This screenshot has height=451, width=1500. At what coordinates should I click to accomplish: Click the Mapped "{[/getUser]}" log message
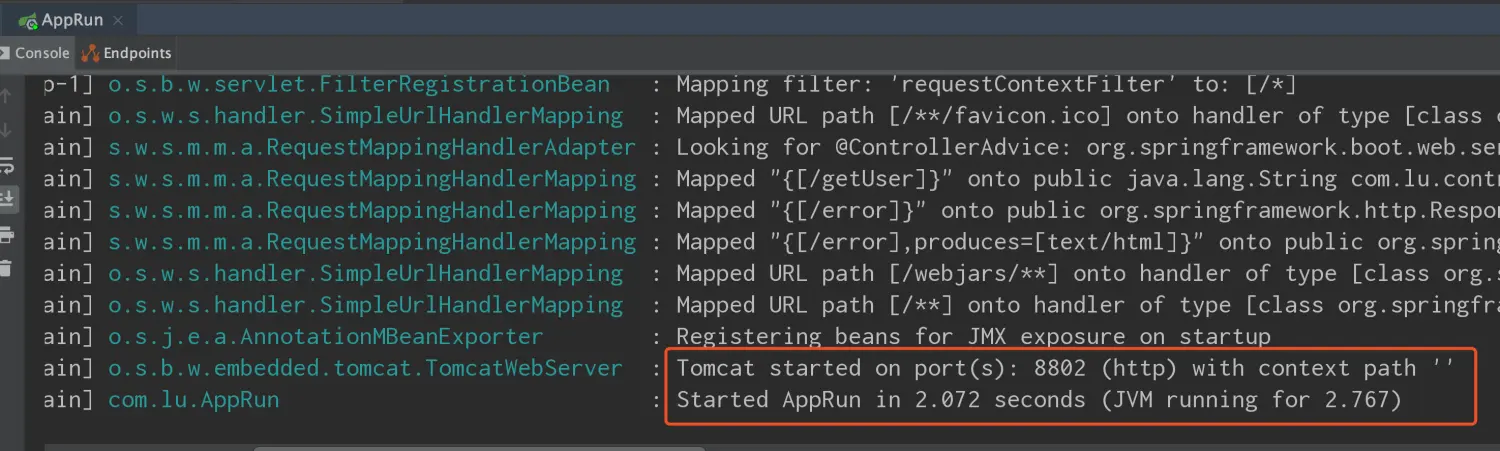tap(1088, 180)
